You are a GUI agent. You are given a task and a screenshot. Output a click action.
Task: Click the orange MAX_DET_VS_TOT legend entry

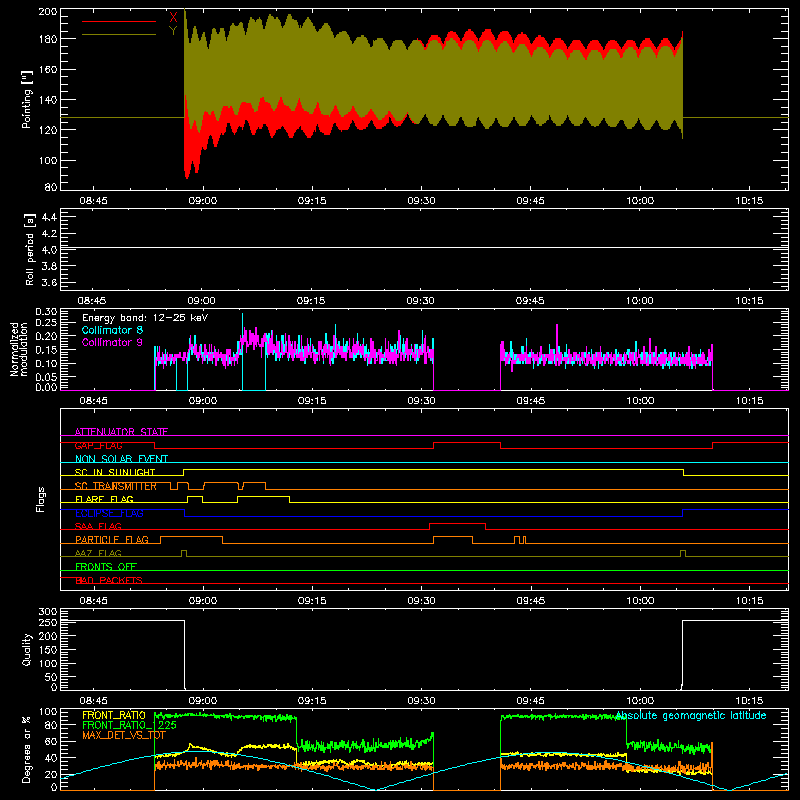124,735
